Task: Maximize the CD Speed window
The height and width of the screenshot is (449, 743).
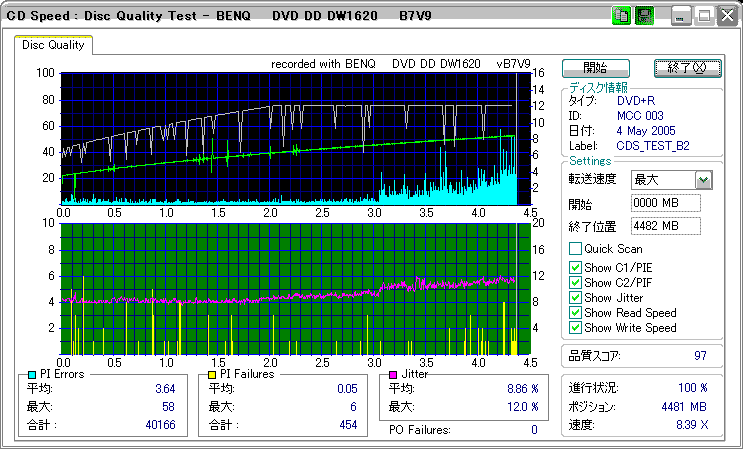Action: tap(703, 16)
